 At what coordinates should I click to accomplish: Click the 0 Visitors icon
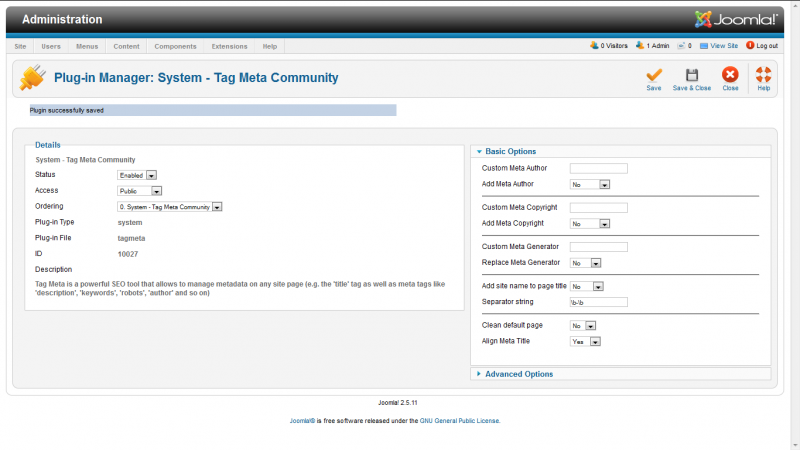pyautogui.click(x=594, y=45)
